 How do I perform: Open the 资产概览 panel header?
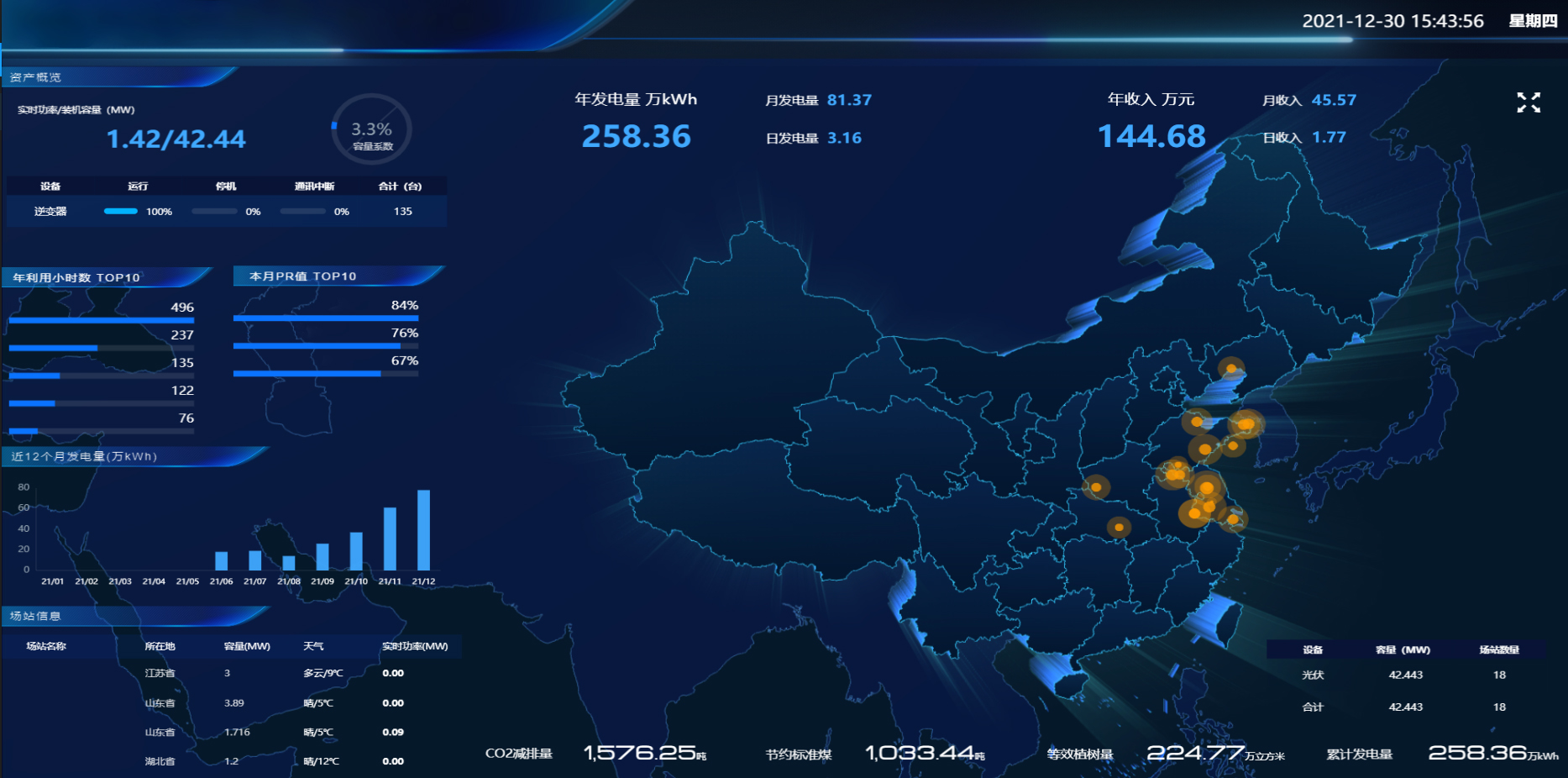click(x=35, y=77)
